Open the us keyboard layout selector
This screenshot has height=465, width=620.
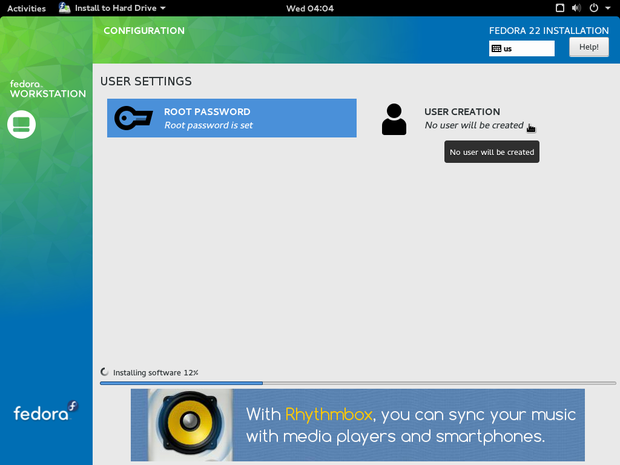(x=522, y=49)
